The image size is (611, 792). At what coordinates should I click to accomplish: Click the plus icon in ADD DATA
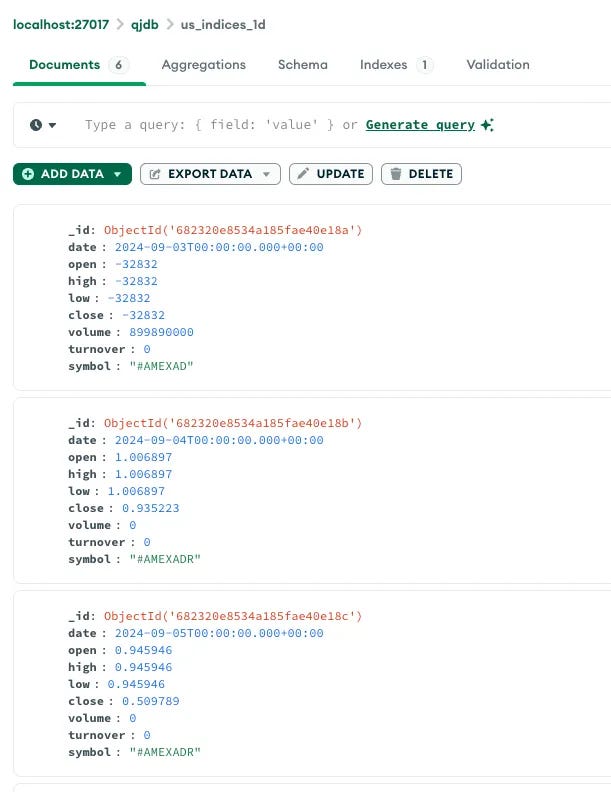click(x=28, y=174)
